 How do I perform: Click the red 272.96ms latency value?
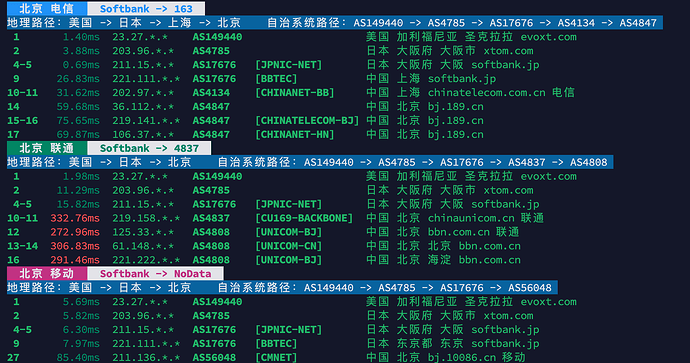75,232
